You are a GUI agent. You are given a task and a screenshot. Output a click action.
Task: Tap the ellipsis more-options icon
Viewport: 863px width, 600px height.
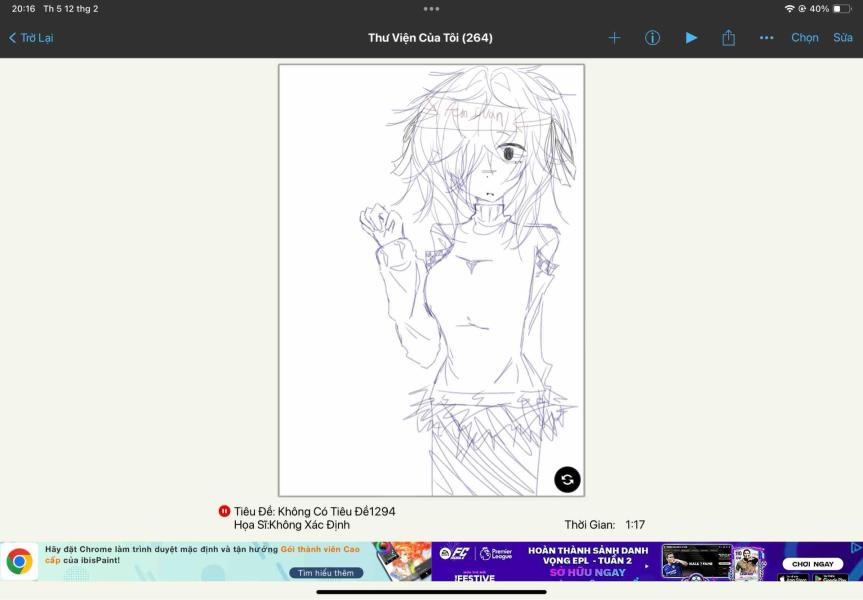[767, 37]
